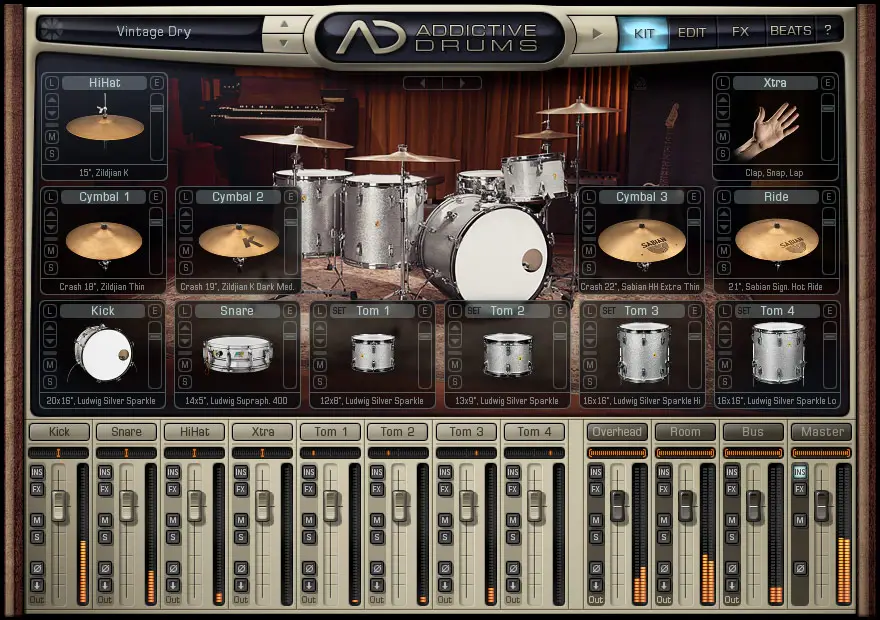
Task: Solo the Kick kit piece slot
Action: pyautogui.click(x=50, y=382)
